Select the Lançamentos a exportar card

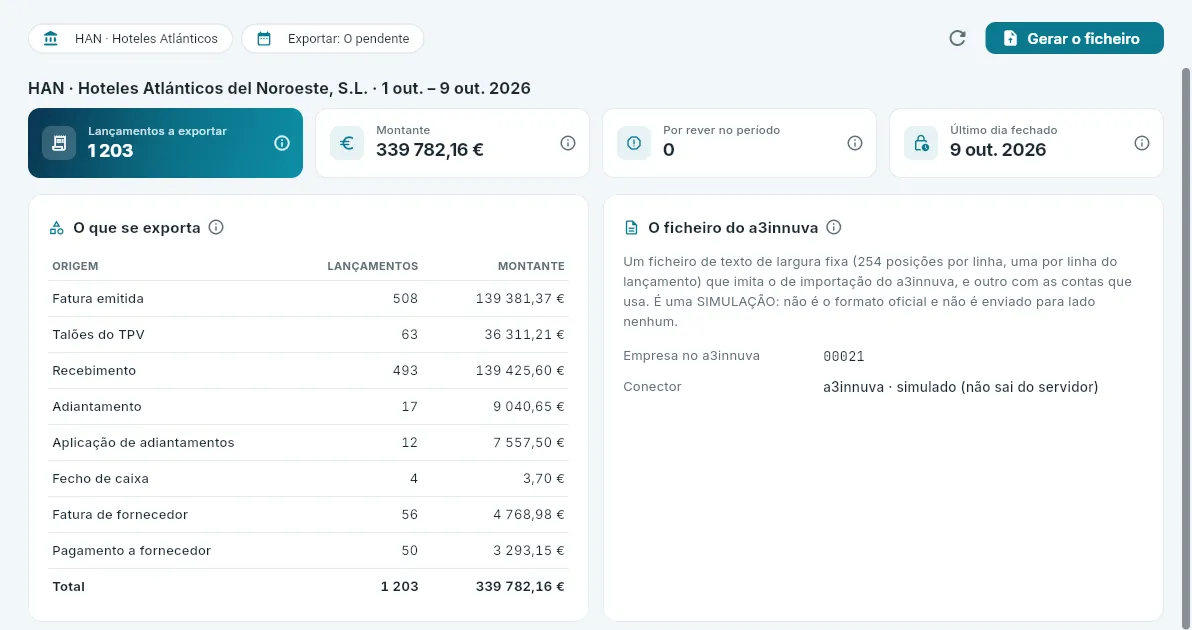click(166, 143)
